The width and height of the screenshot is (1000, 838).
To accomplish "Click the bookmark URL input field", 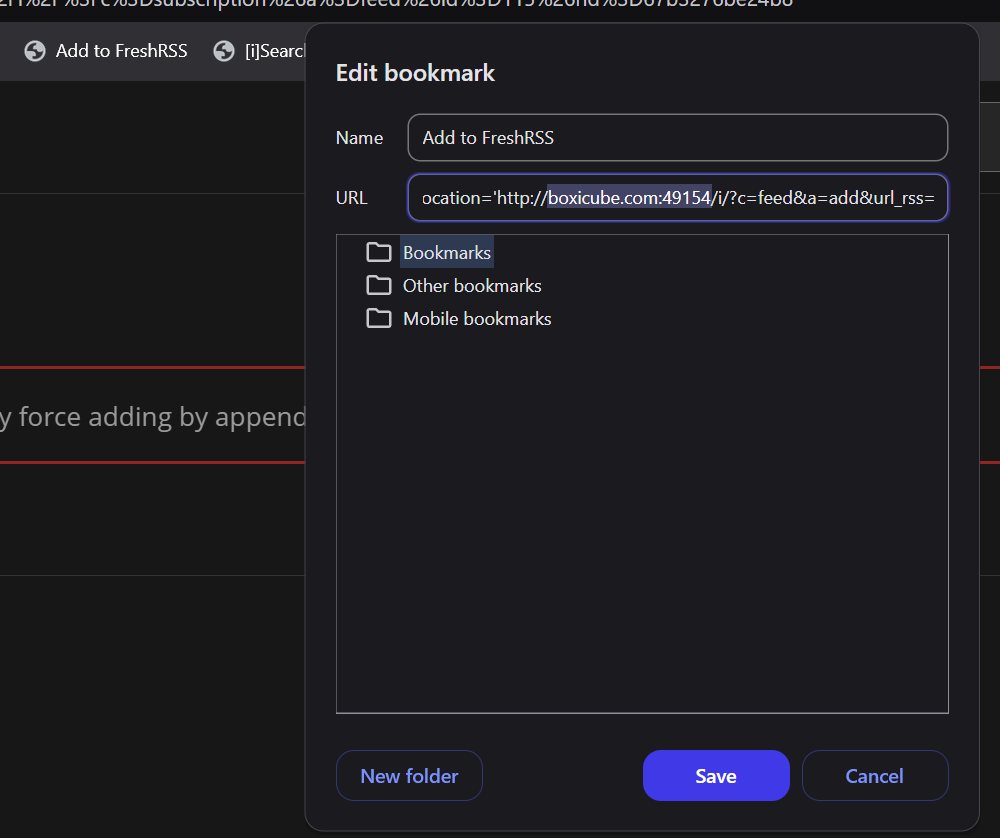I will pyautogui.click(x=677, y=198).
